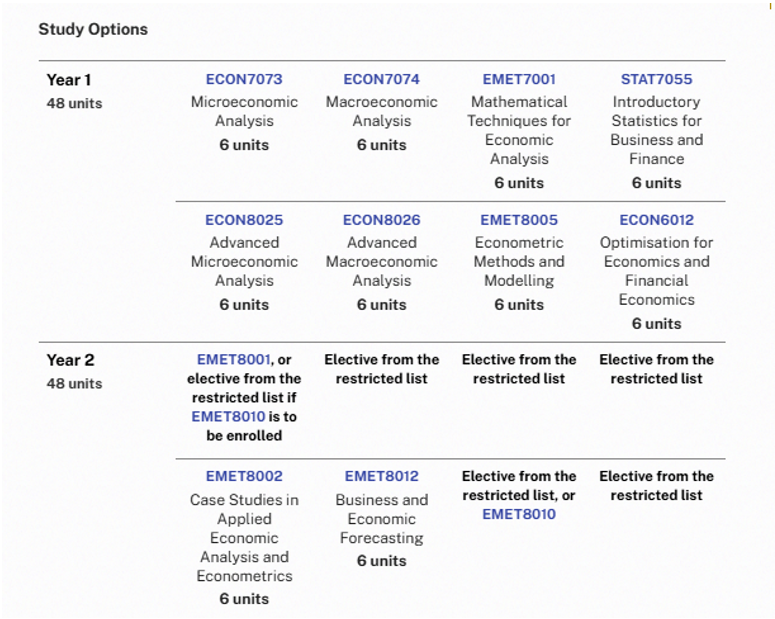Click Mathematical Techniques for Economic Analysis text
Viewport: 775px width, 619px height.
pyautogui.click(x=519, y=131)
